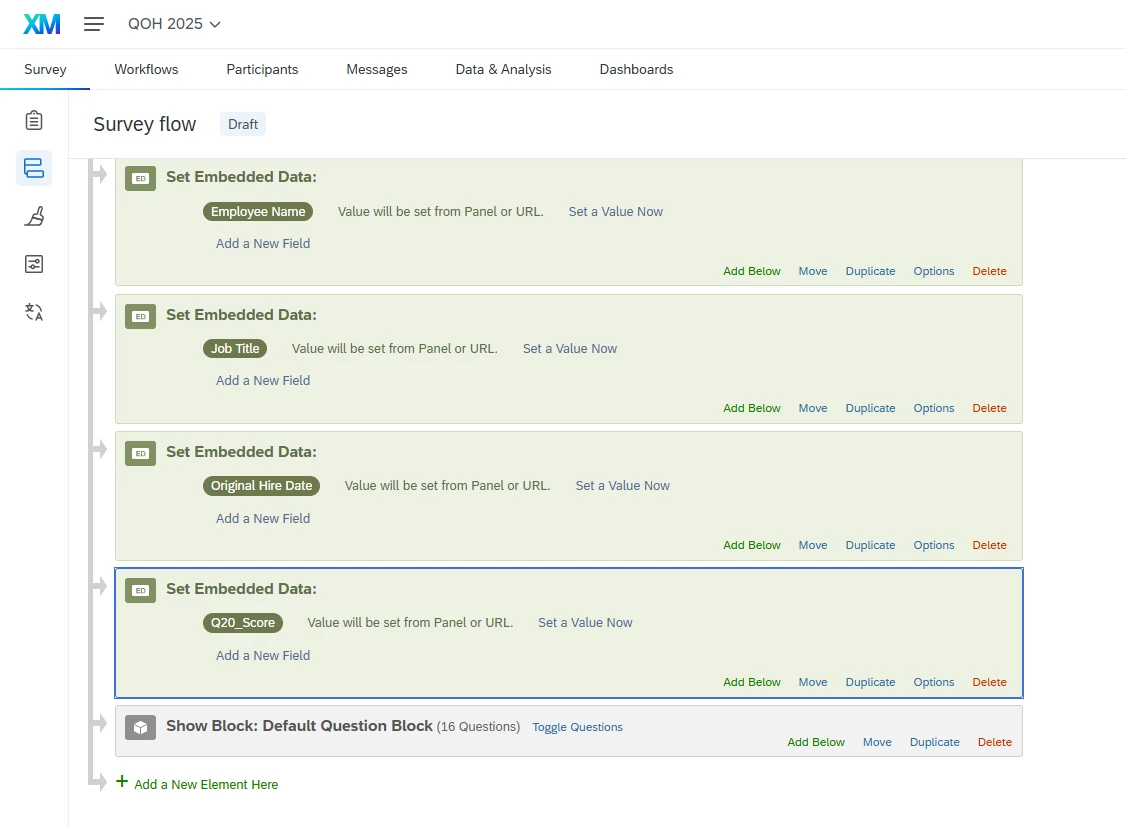The width and height of the screenshot is (1126, 828).
Task: Move the Q20_Score block
Action: click(x=813, y=683)
